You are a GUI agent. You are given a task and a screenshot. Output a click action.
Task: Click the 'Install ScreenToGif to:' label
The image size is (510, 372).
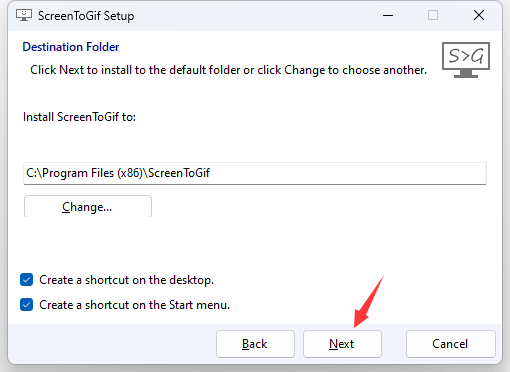pyautogui.click(x=79, y=117)
